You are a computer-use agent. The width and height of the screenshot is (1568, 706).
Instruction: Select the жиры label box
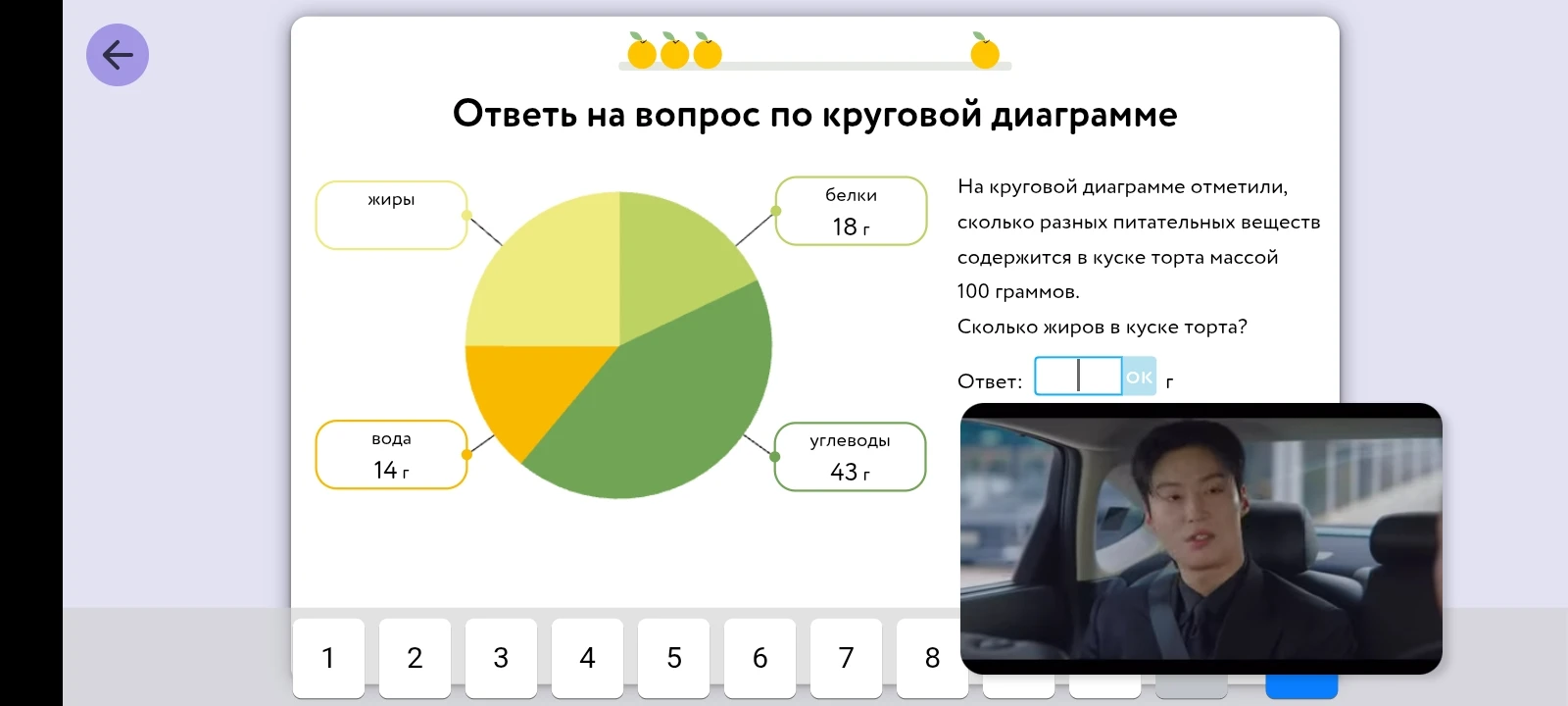pos(391,215)
